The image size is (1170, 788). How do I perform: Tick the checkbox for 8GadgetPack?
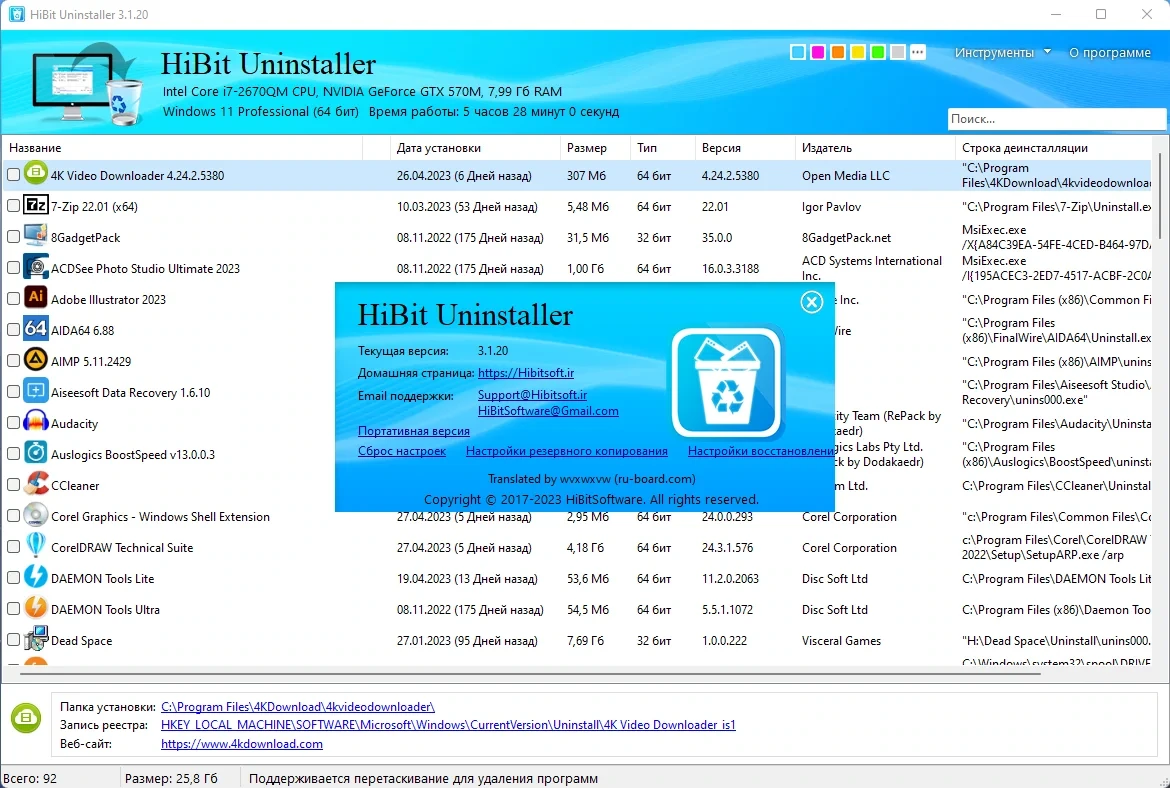(x=13, y=237)
